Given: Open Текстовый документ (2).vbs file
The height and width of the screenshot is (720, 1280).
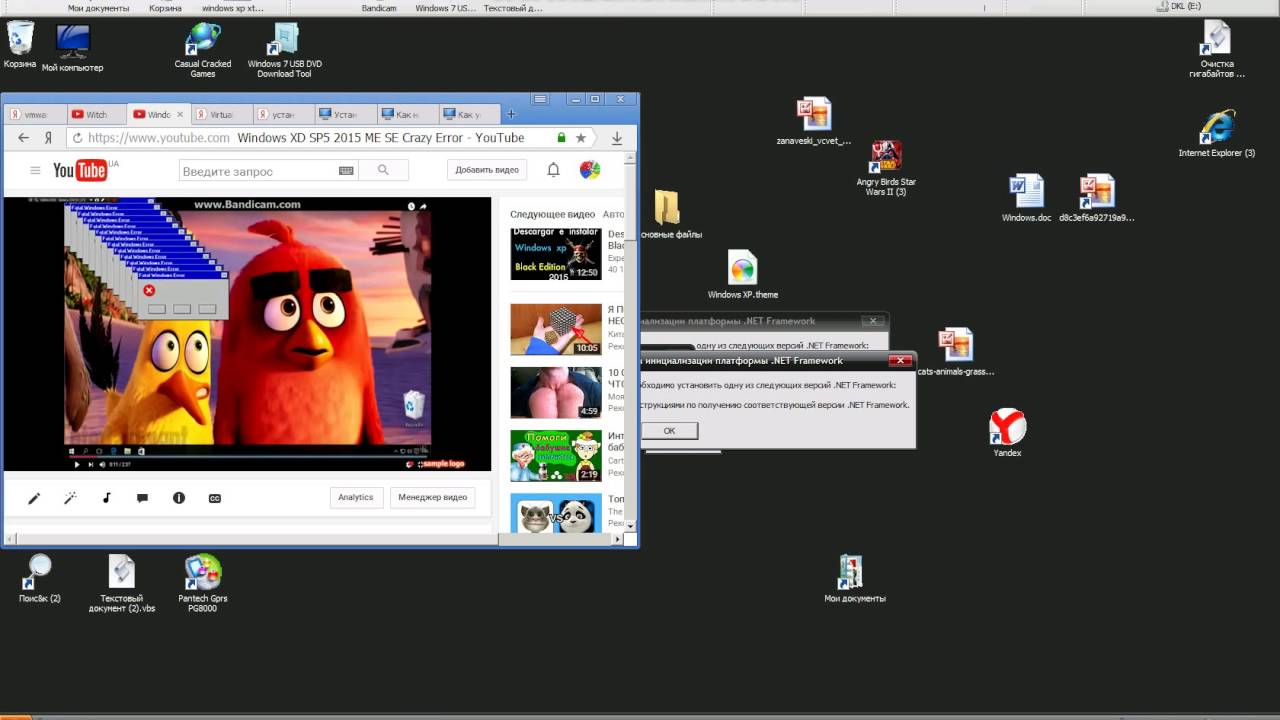Looking at the screenshot, I should [x=122, y=584].
